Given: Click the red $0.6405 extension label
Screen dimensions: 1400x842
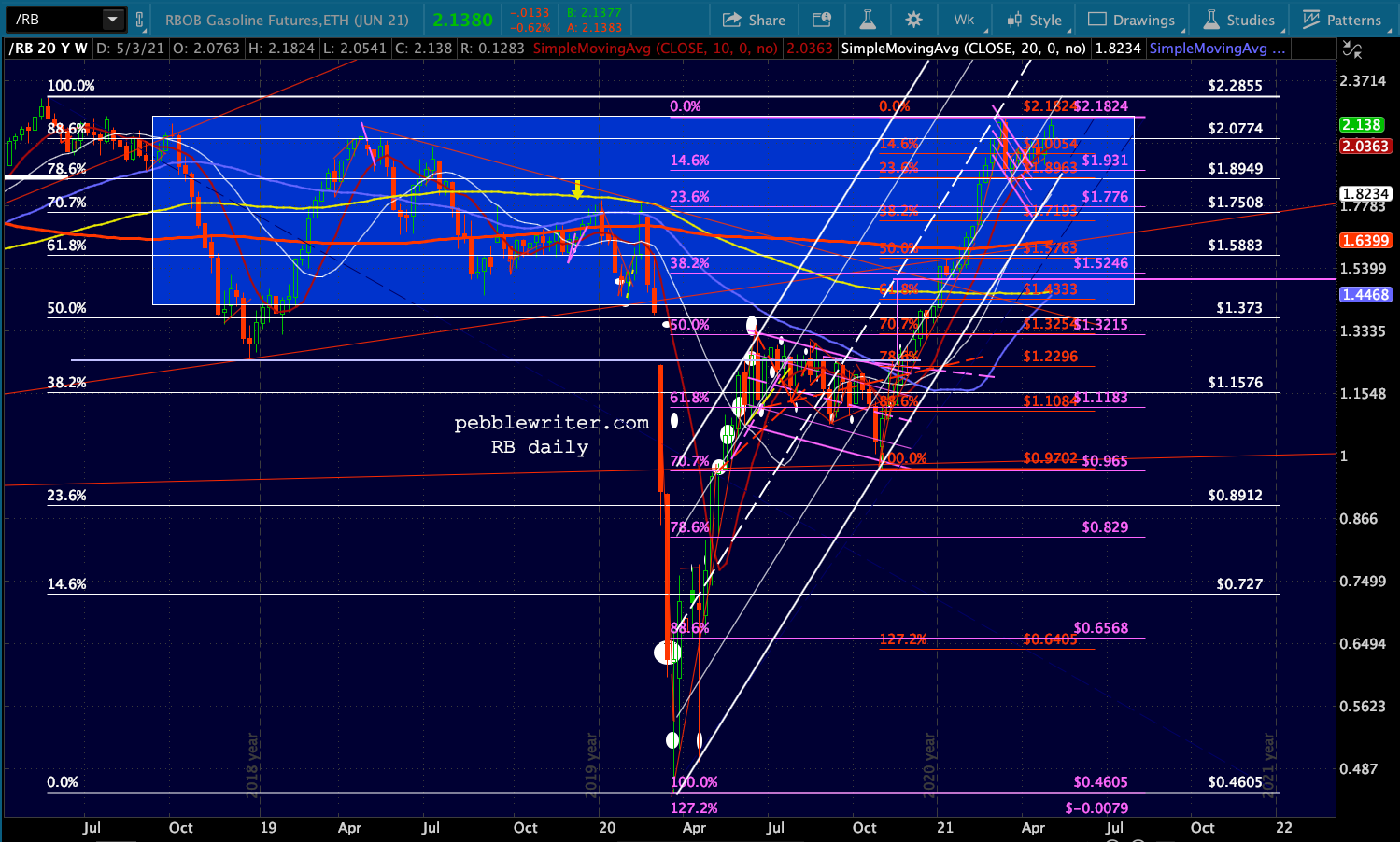Looking at the screenshot, I should pos(1050,639).
